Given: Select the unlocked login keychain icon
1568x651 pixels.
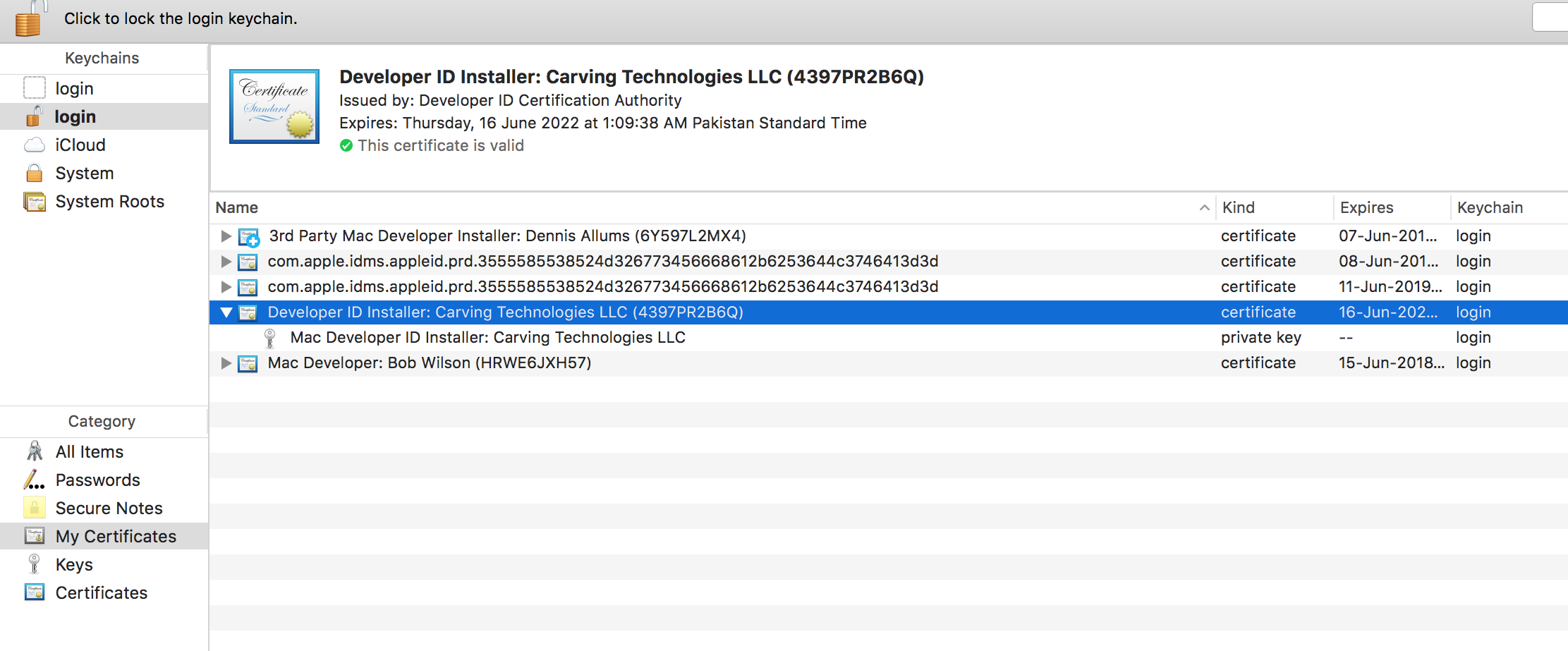Looking at the screenshot, I should (35, 116).
